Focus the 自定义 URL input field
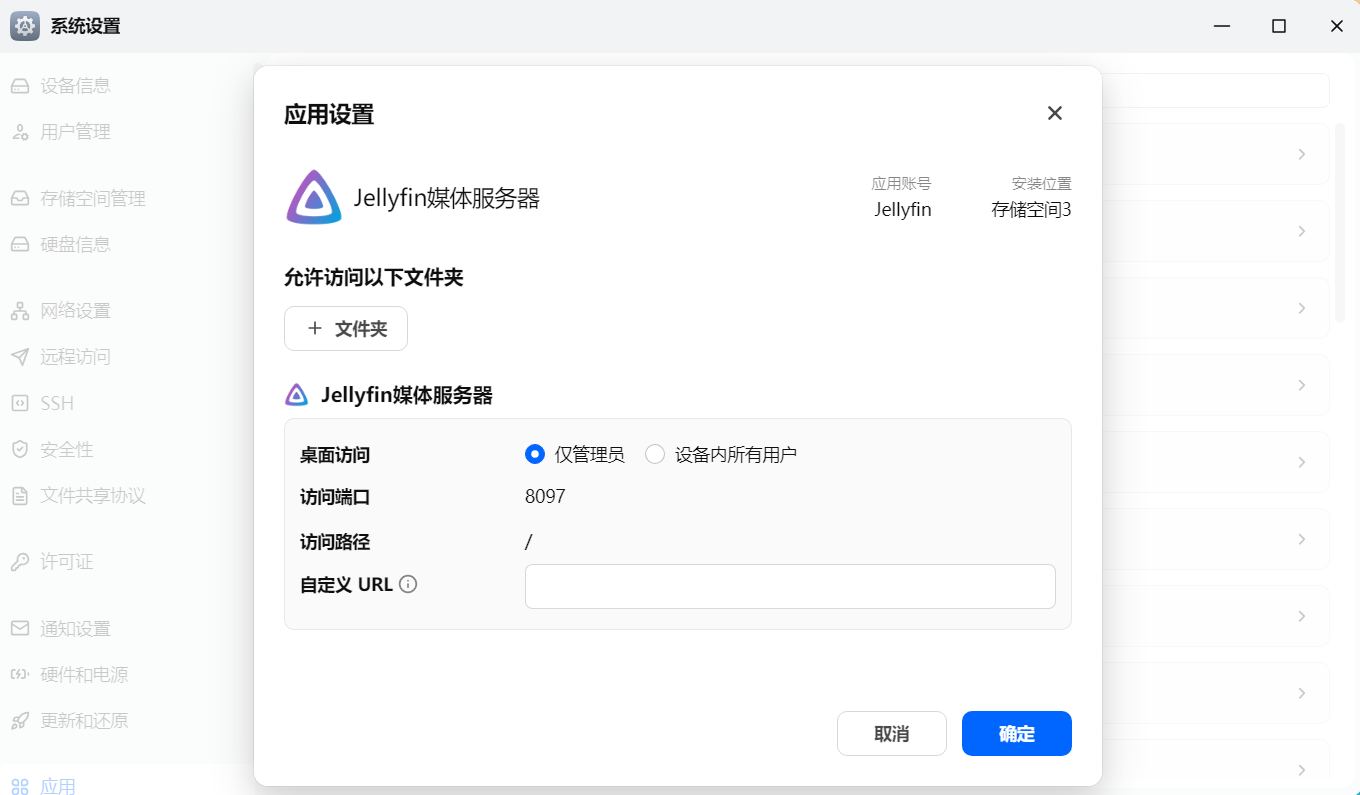Viewport: 1360px width, 795px height. [790, 586]
